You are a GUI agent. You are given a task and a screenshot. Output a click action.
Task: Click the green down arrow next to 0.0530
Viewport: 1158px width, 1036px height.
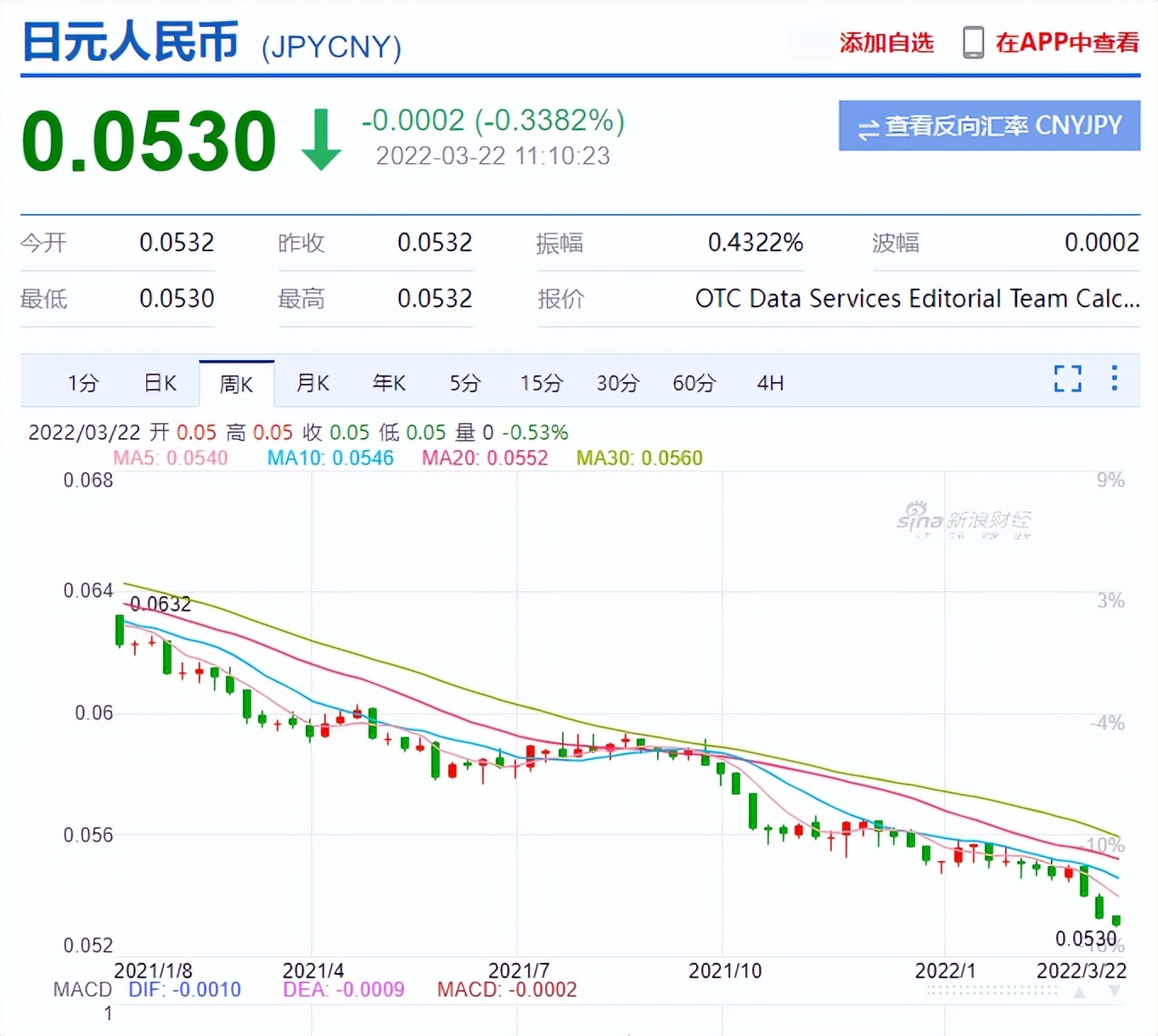pos(321,140)
